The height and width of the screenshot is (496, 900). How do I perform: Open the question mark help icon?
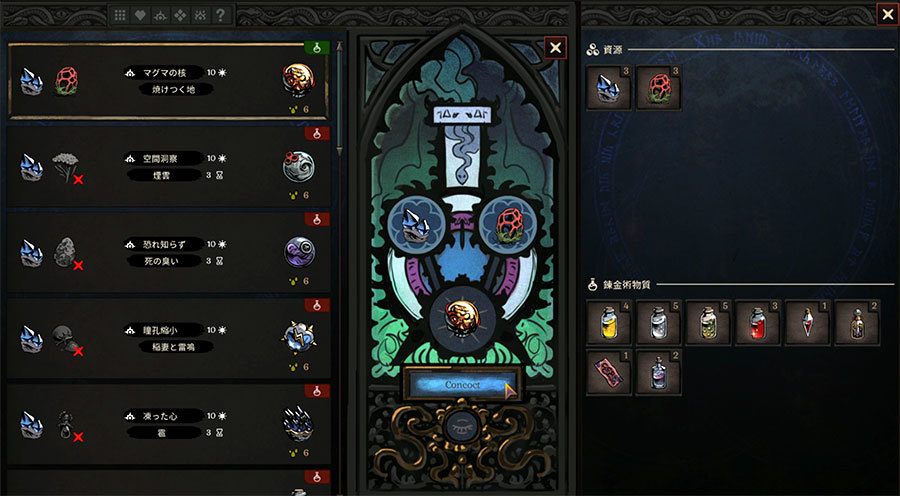pyautogui.click(x=220, y=16)
